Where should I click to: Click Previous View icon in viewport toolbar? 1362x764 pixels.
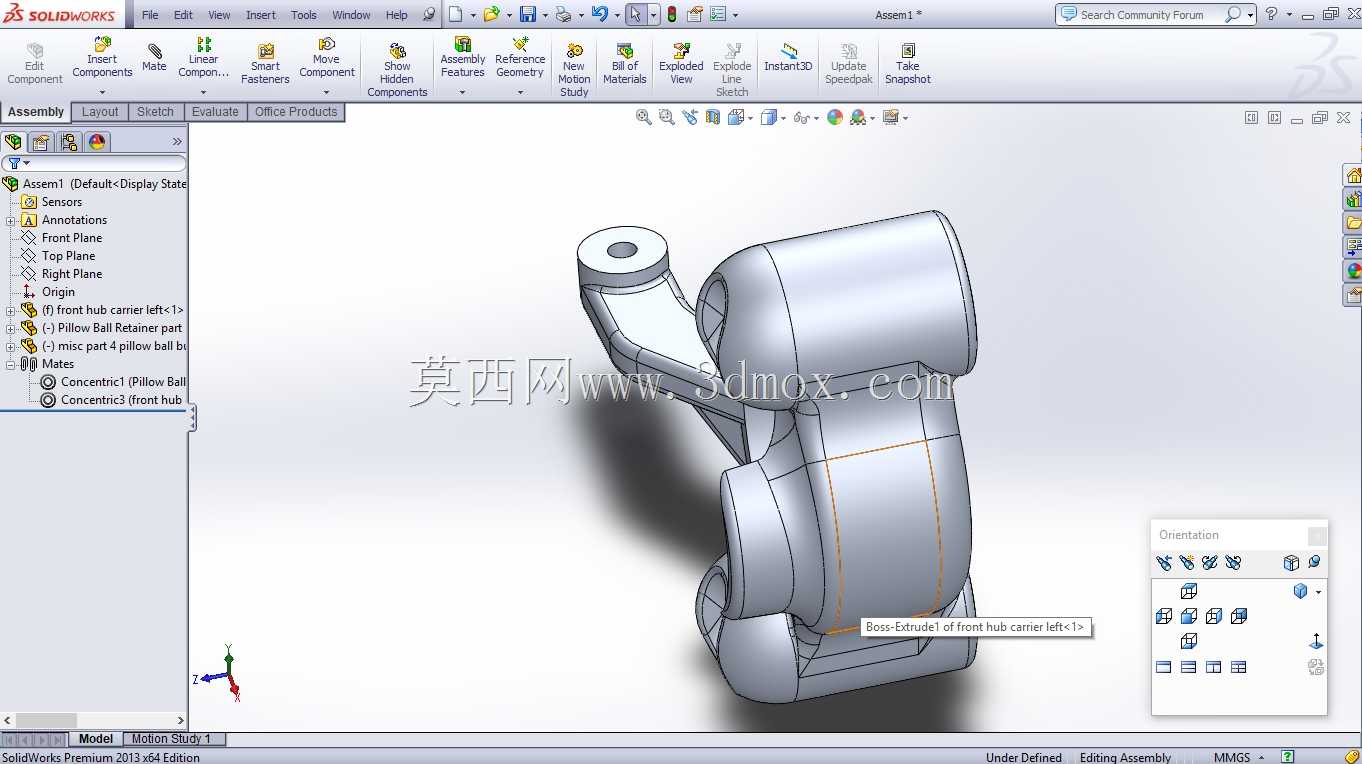[x=690, y=117]
